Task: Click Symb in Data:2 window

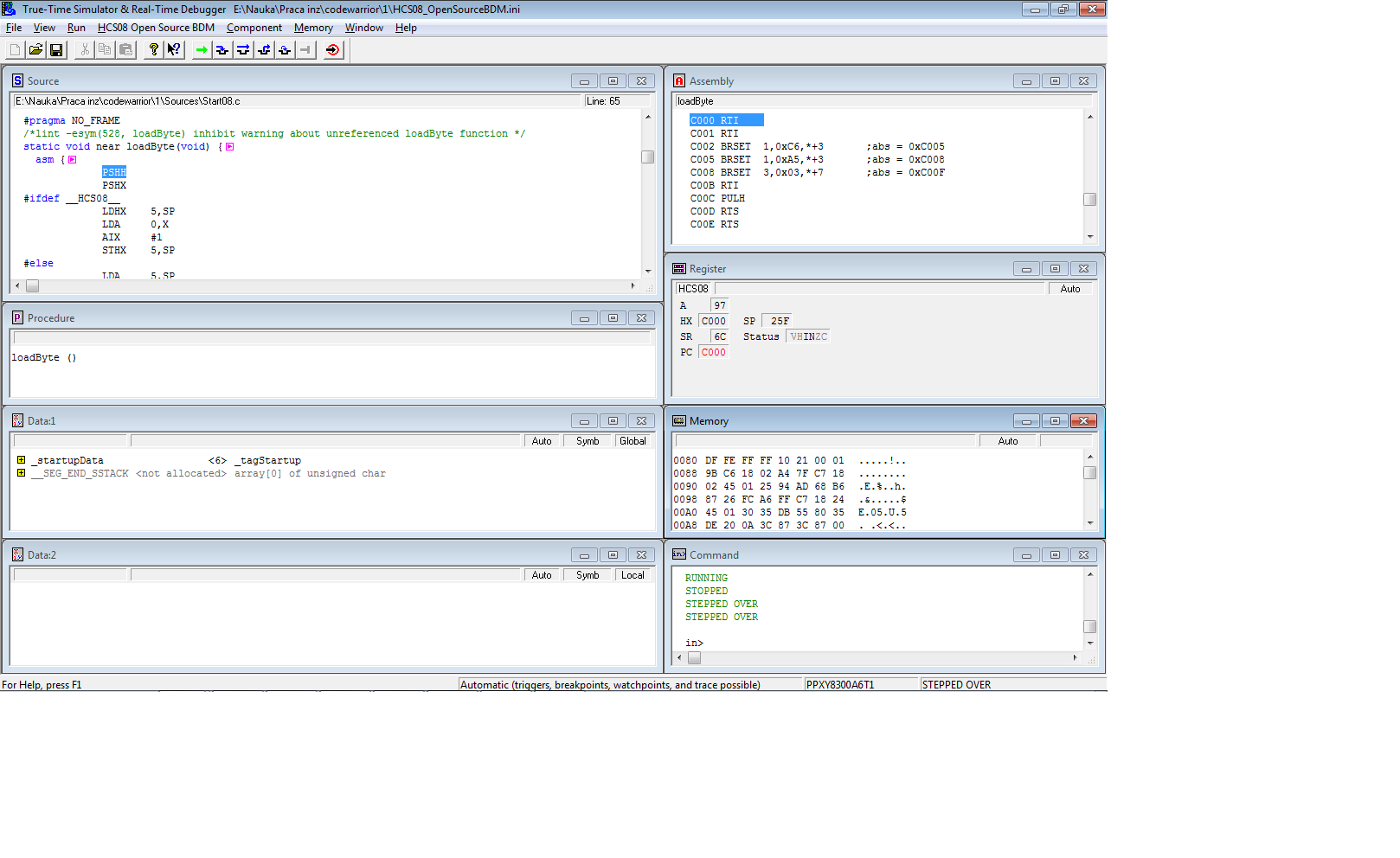Action: point(588,575)
